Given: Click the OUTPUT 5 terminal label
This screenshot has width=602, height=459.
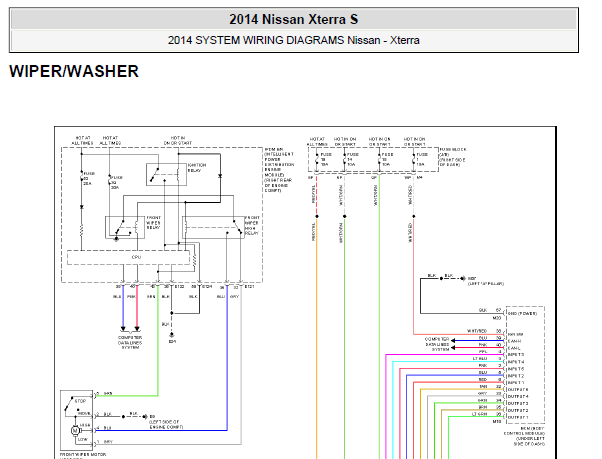Looking at the screenshot, I should (x=518, y=390).
